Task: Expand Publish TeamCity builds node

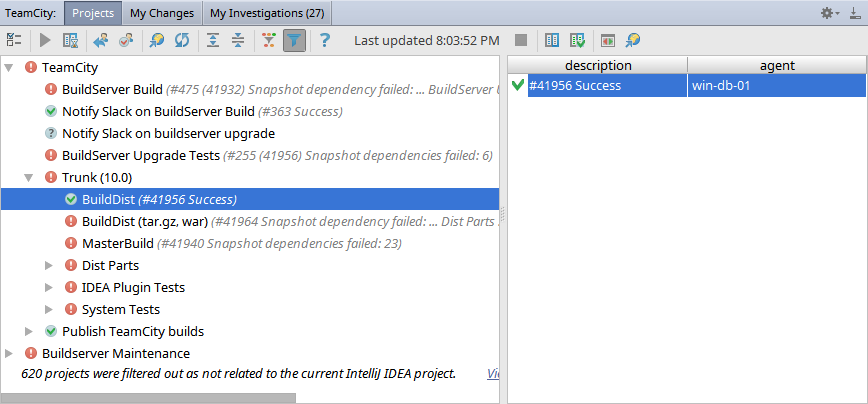Action: coord(29,332)
